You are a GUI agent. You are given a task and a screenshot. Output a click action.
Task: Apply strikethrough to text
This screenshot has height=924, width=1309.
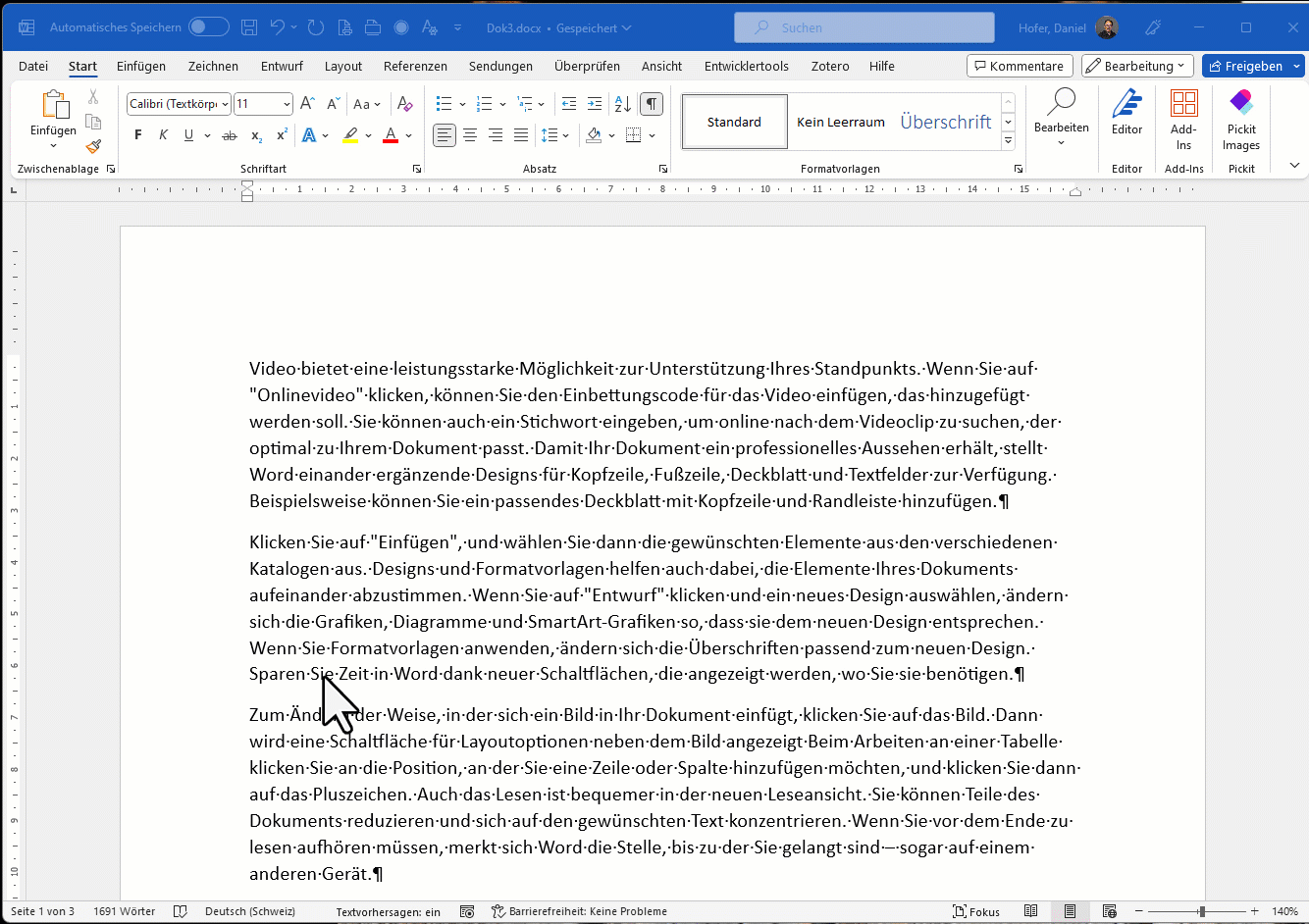(x=230, y=135)
